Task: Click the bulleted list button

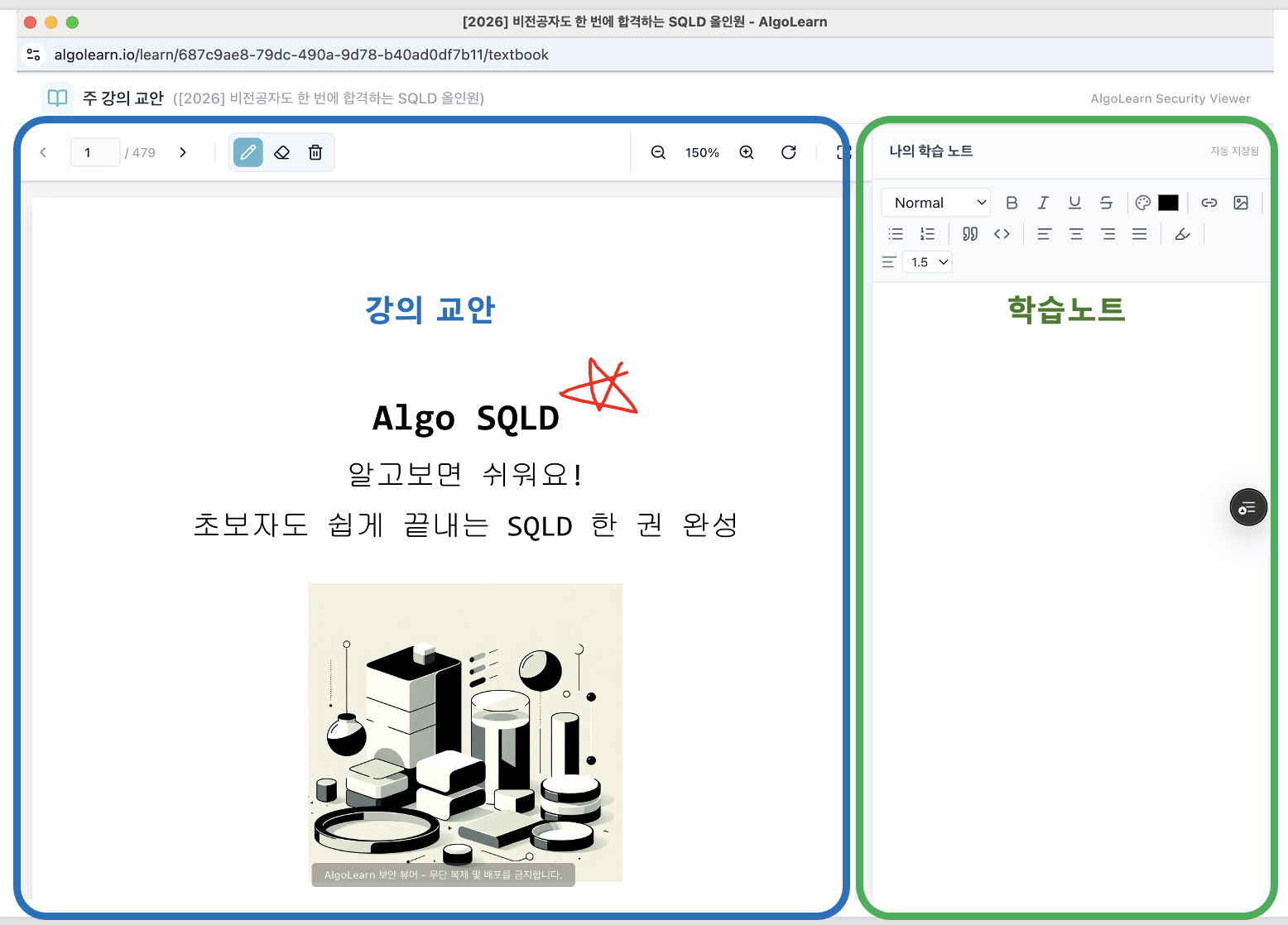Action: 896,234
